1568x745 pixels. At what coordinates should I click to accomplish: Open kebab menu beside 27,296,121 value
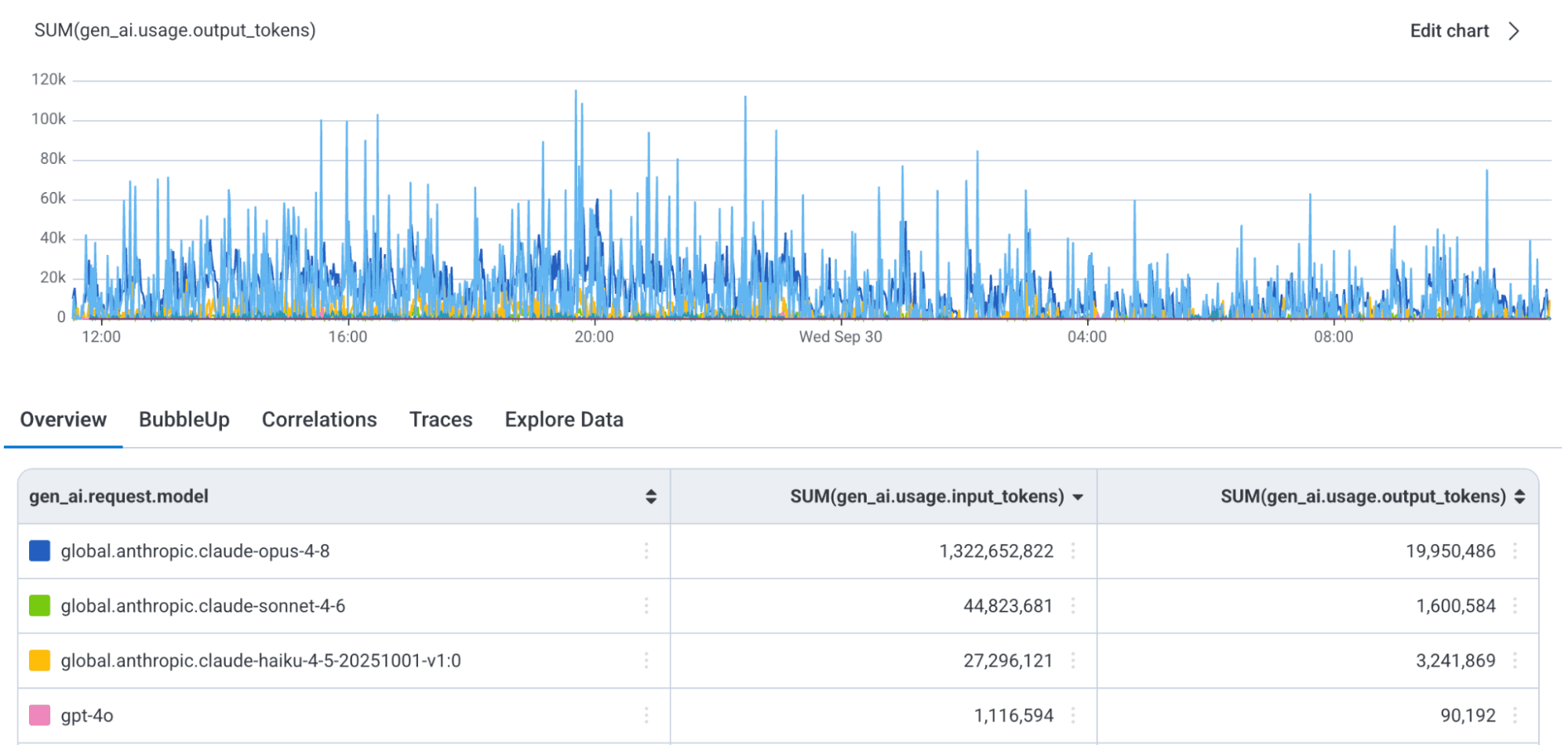click(x=1073, y=660)
